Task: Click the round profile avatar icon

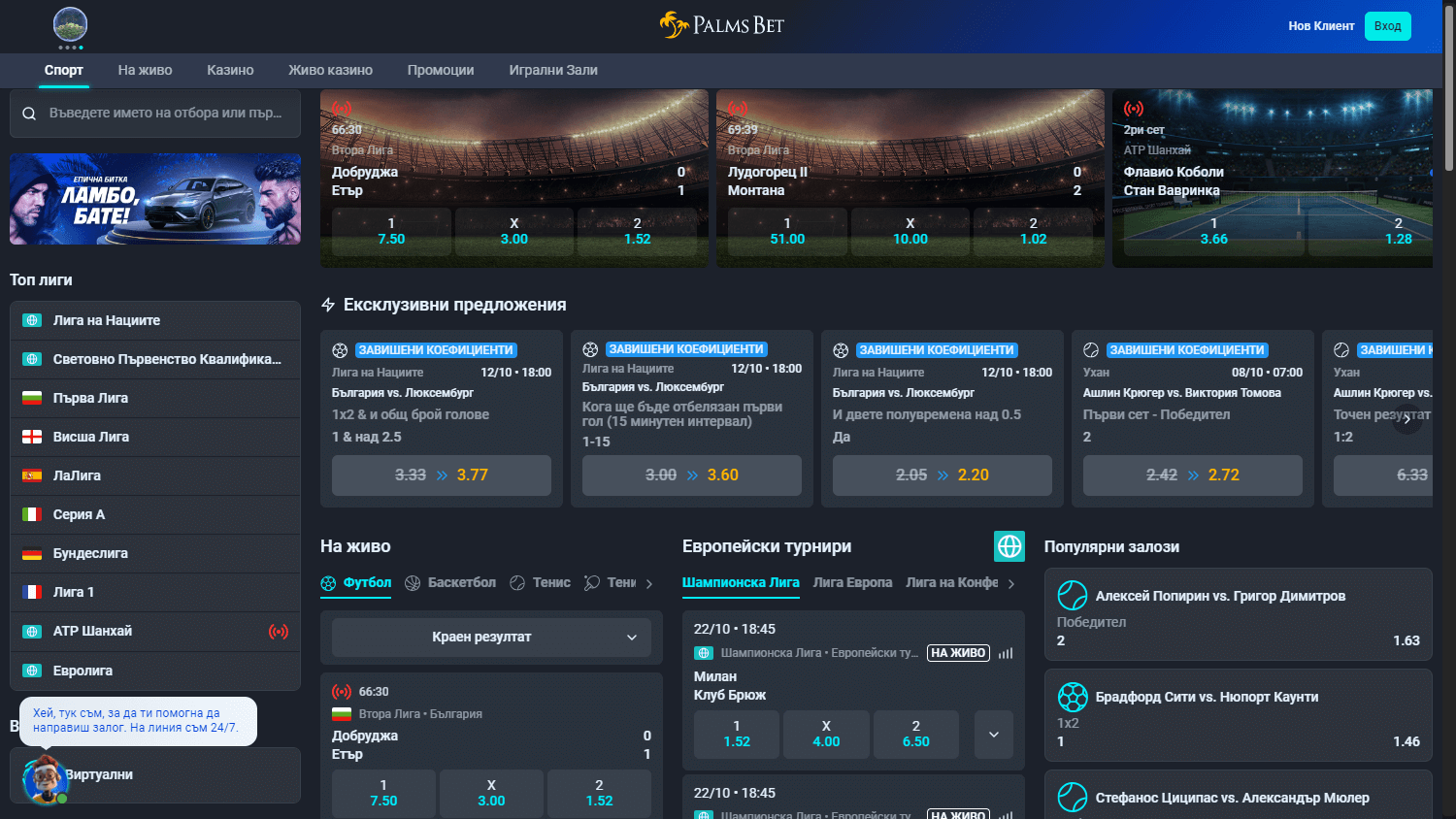Action: (70, 24)
